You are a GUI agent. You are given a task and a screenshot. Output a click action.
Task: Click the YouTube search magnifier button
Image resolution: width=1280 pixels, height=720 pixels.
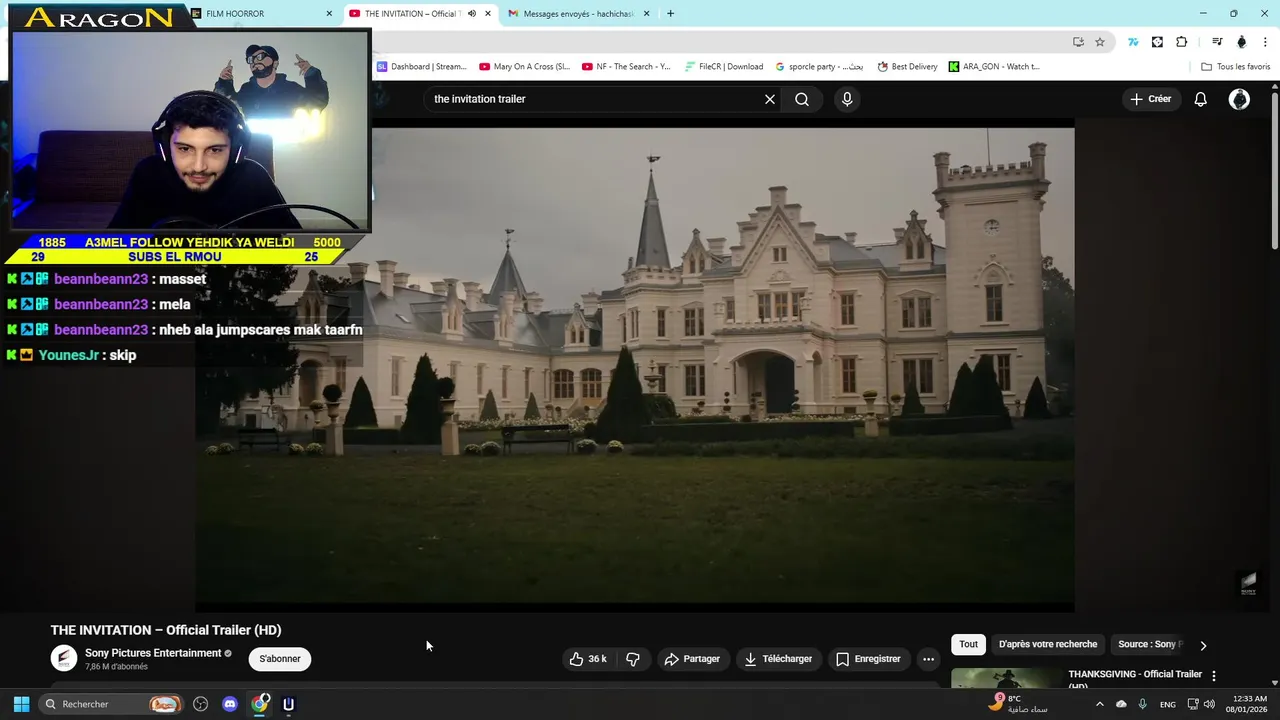coord(802,99)
